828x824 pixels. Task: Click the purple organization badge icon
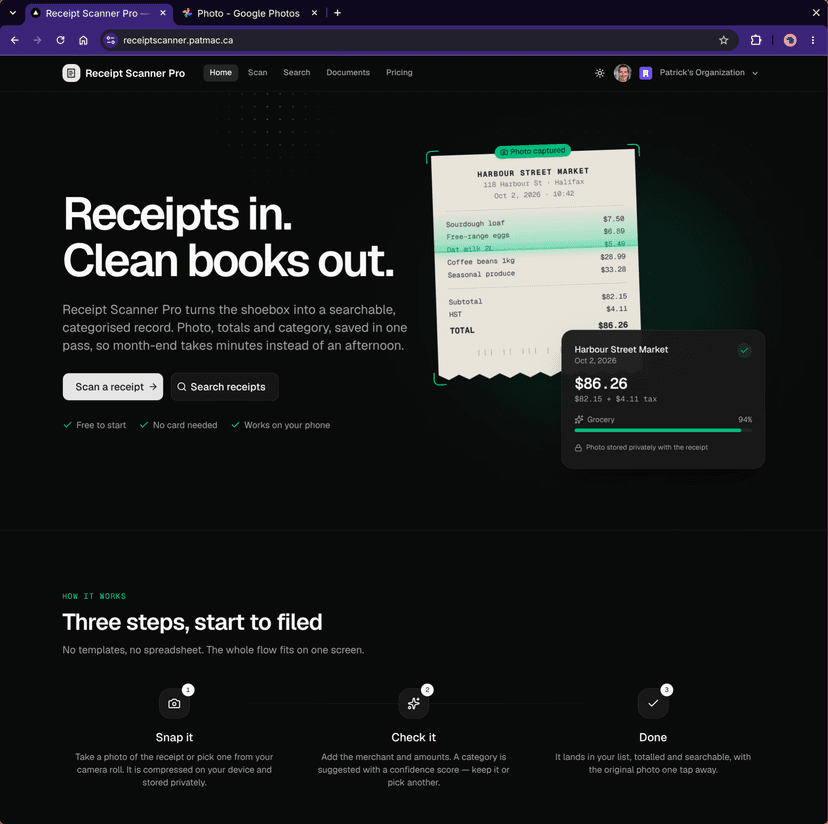[x=645, y=73]
